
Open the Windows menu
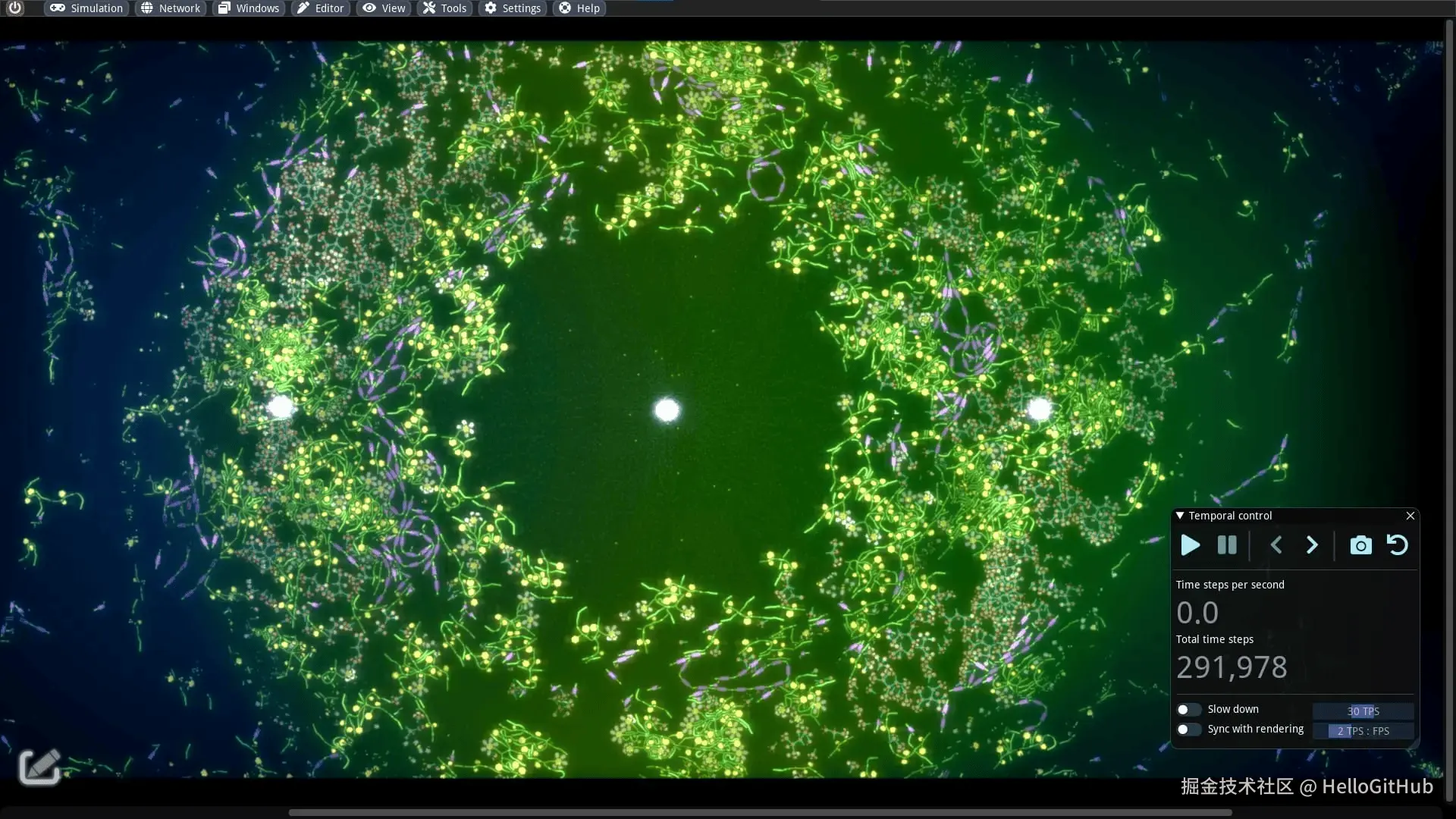tap(249, 8)
